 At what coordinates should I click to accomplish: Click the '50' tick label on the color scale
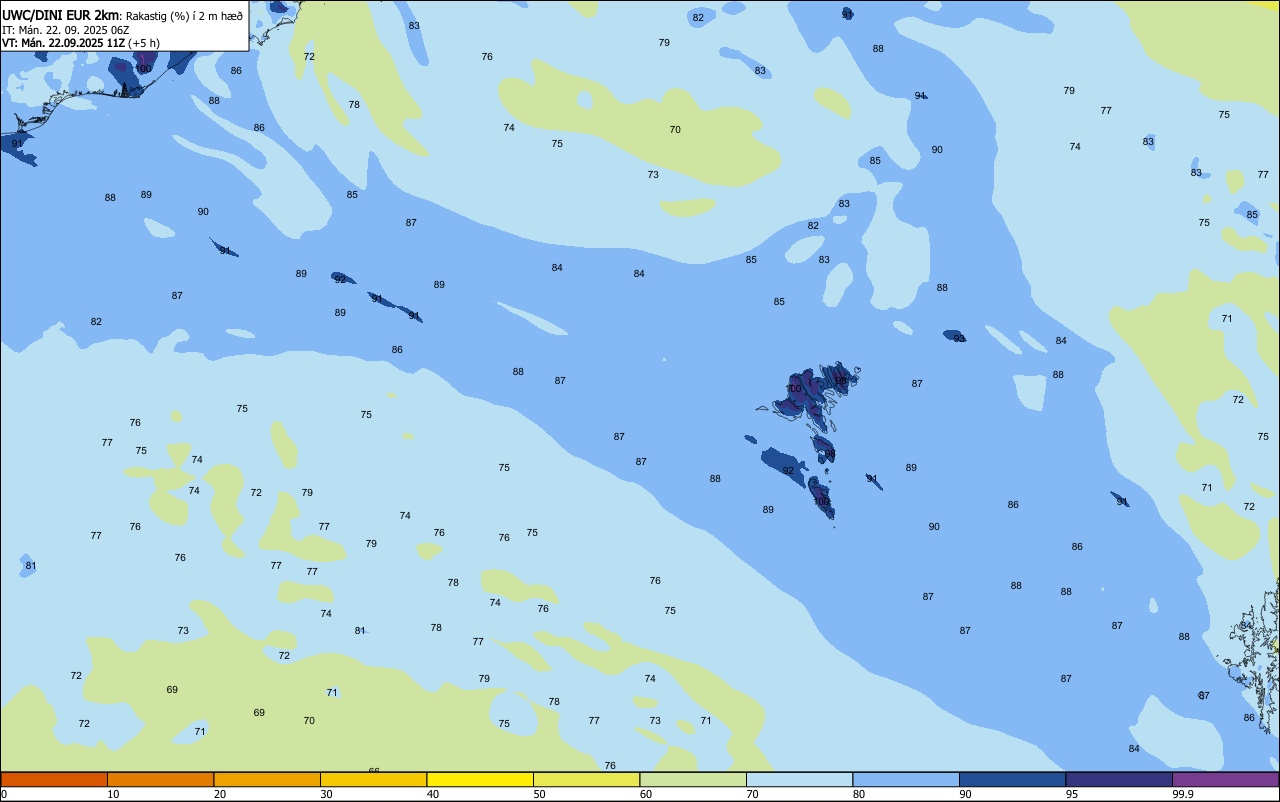(x=539, y=794)
